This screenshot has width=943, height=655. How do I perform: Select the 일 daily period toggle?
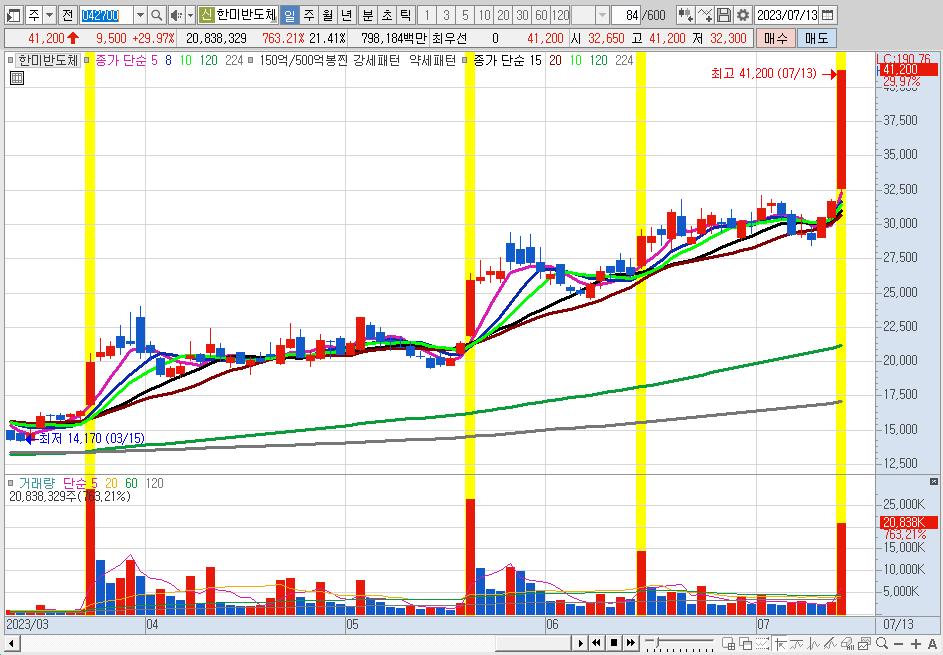tap(290, 15)
